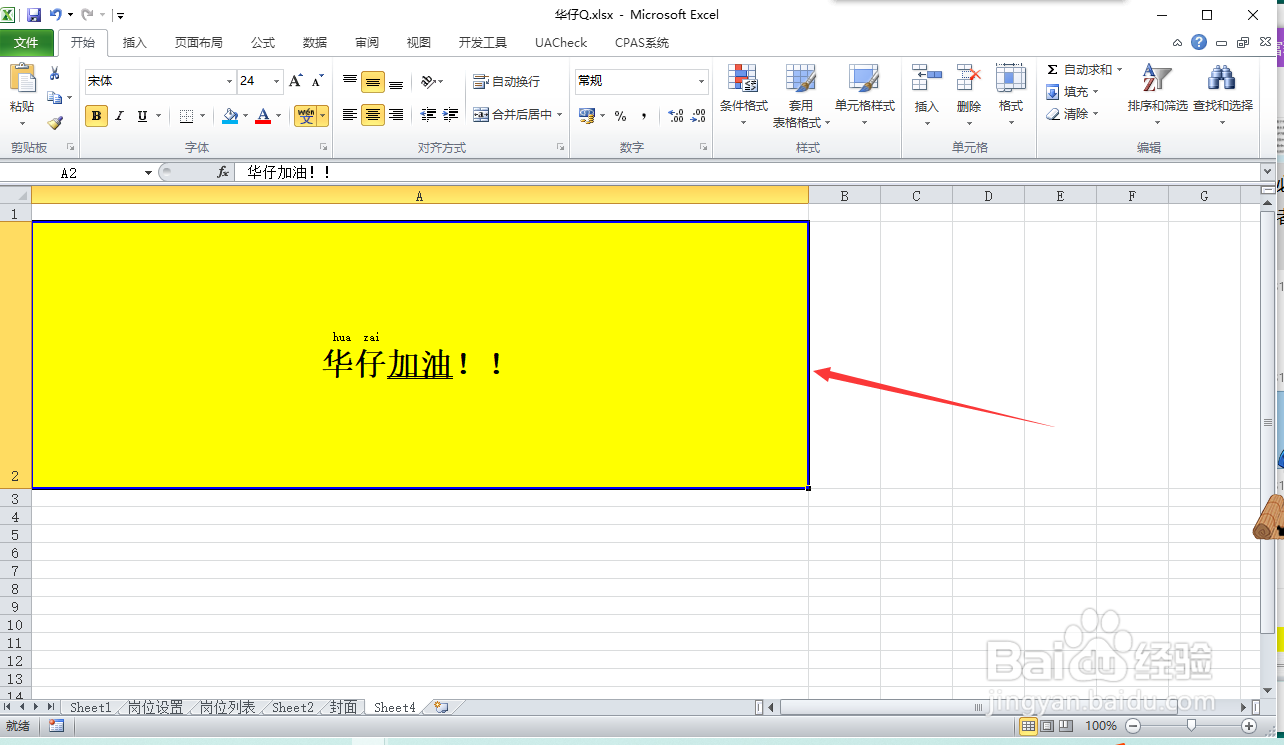Image resolution: width=1284 pixels, height=745 pixels.
Task: Click the Delete cells (删除) icon
Action: (x=969, y=79)
